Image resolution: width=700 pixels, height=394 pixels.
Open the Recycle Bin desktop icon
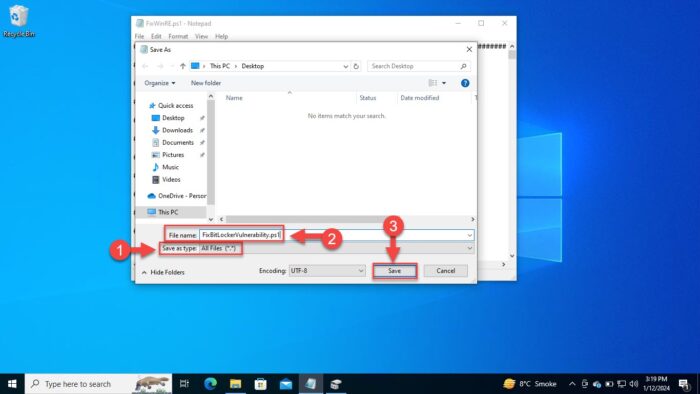[18, 21]
